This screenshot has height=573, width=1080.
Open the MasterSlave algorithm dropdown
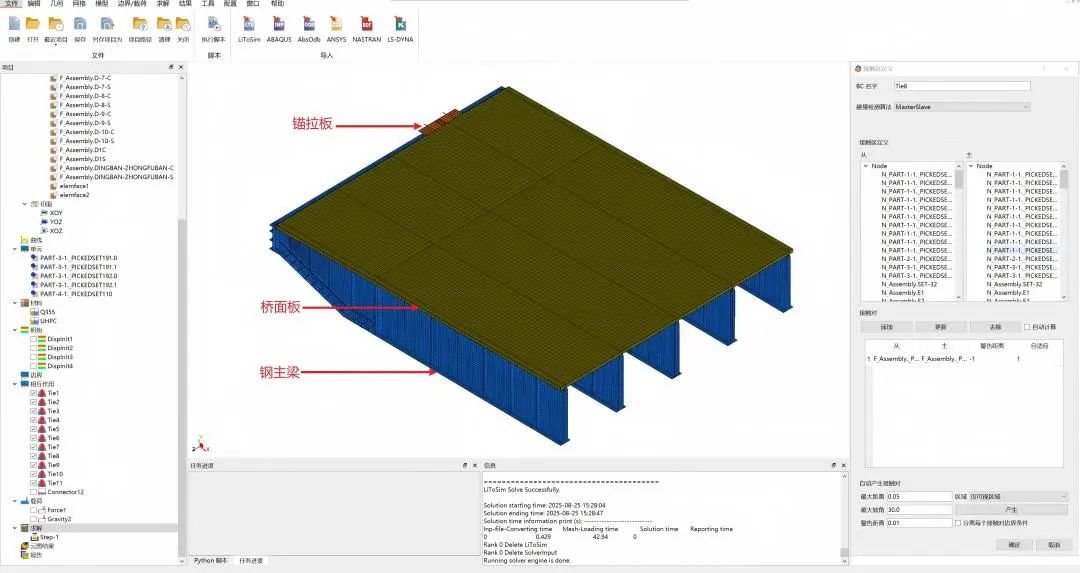[960, 106]
